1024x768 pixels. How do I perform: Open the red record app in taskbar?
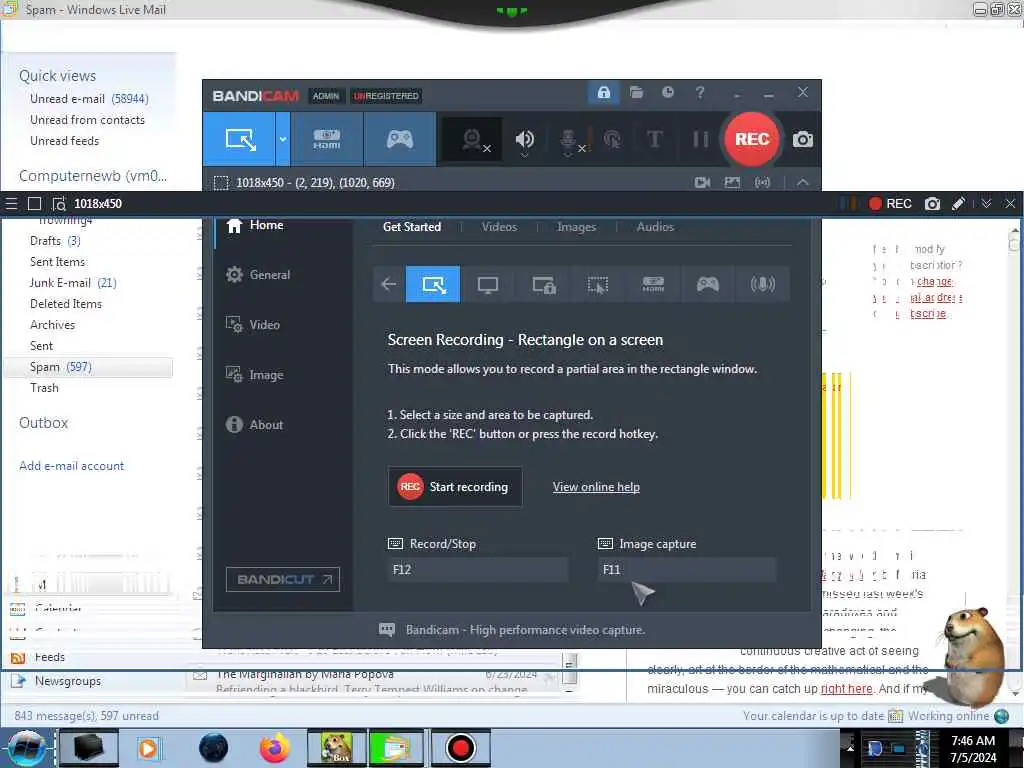tap(460, 748)
